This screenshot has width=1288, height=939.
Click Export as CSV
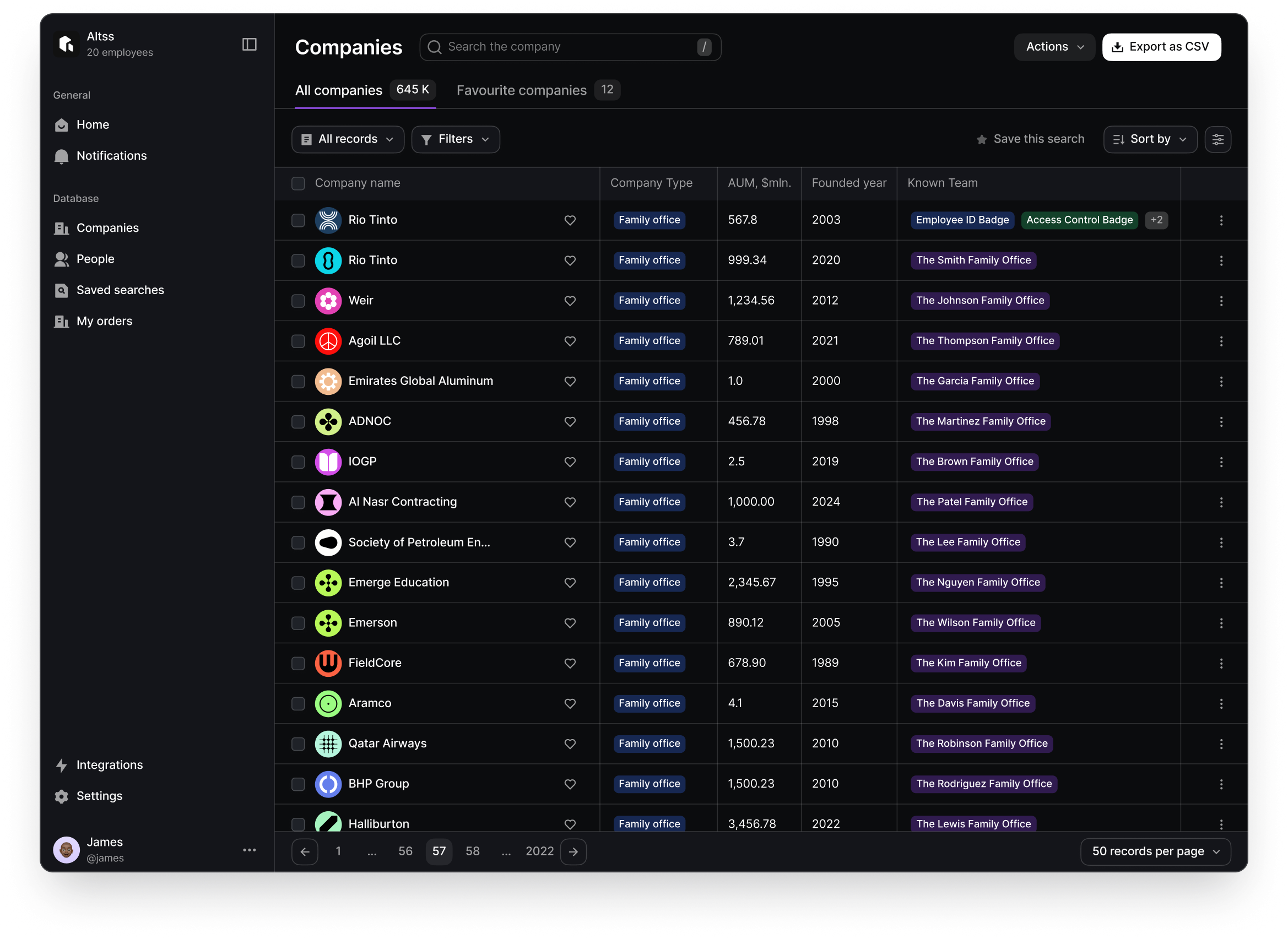tap(1161, 47)
